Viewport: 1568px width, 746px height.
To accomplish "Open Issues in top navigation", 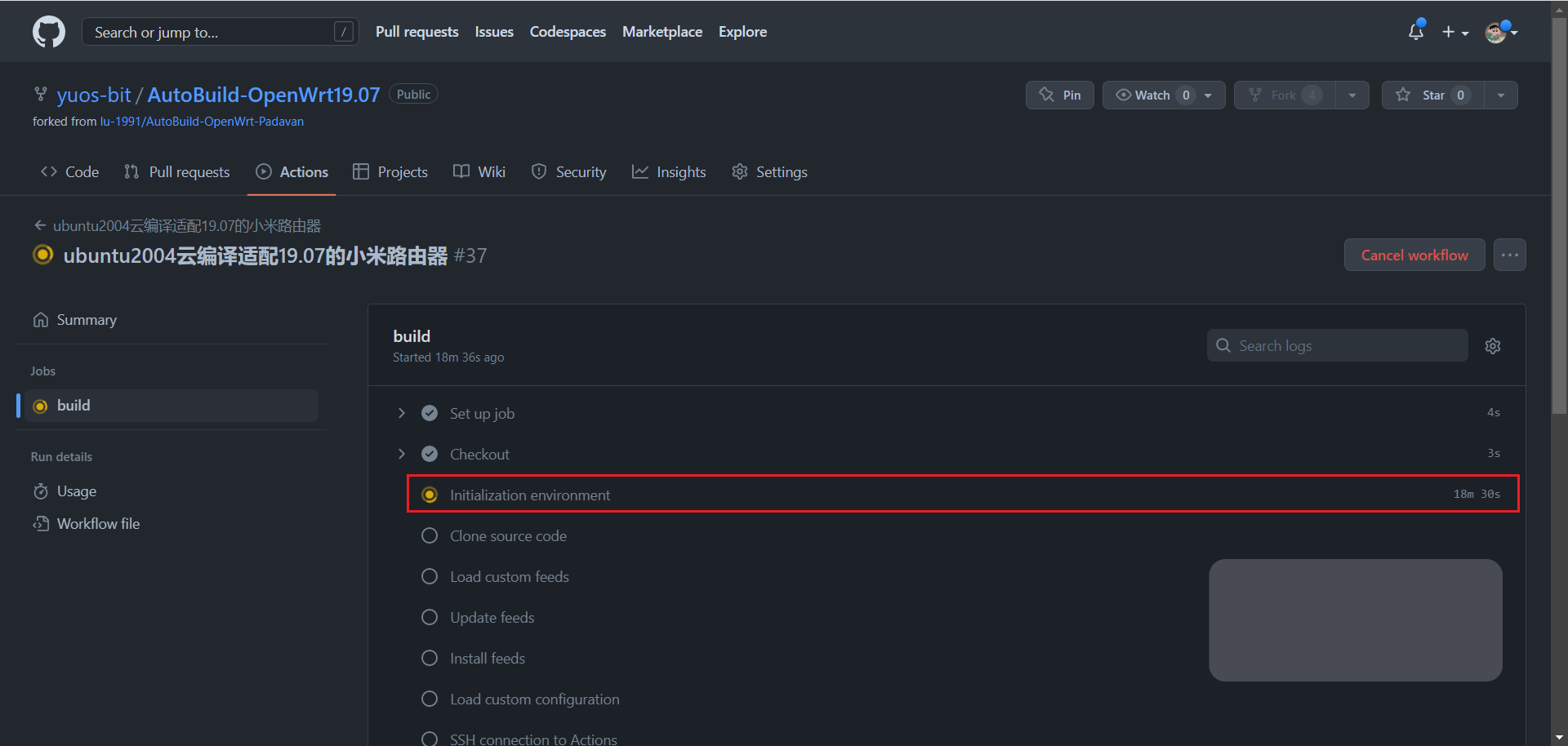I will point(494,32).
